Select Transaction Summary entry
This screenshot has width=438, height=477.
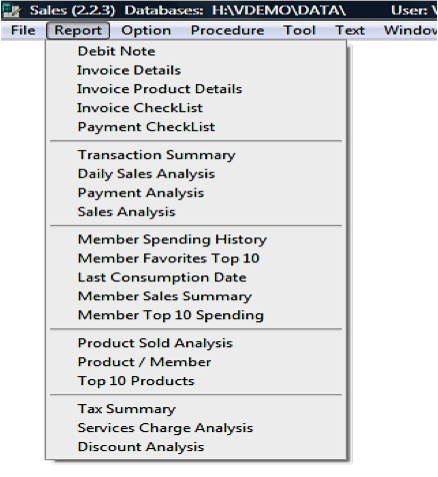pyautogui.click(x=196, y=155)
